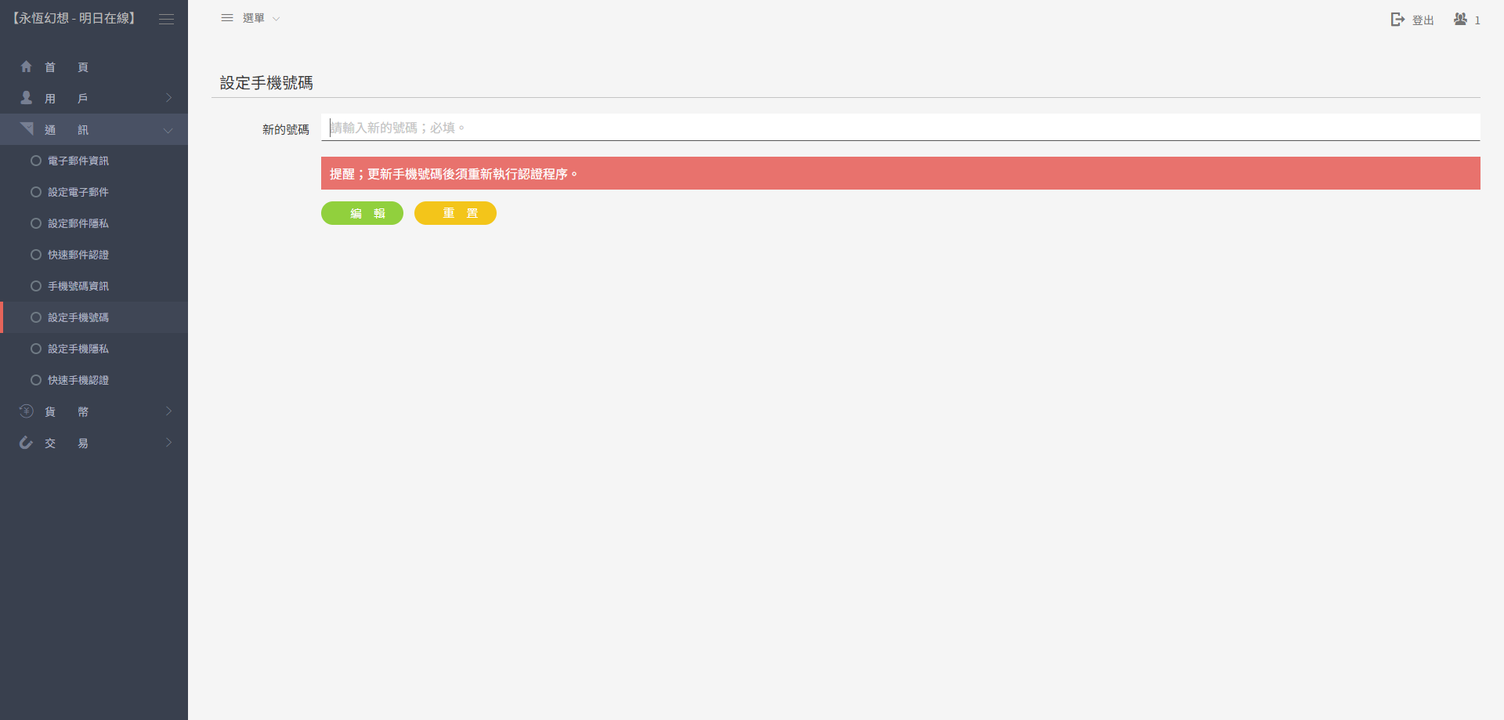Click the 永恆幻想 - 明日在線 site title
The image size is (1504, 720).
[x=74, y=19]
